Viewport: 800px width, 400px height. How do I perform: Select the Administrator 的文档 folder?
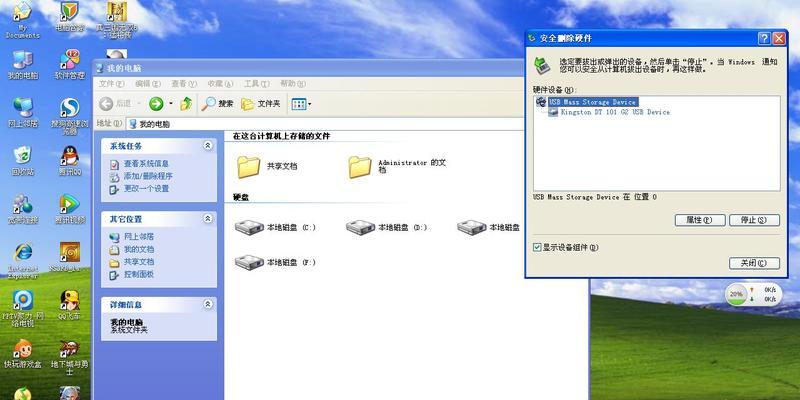click(x=398, y=167)
